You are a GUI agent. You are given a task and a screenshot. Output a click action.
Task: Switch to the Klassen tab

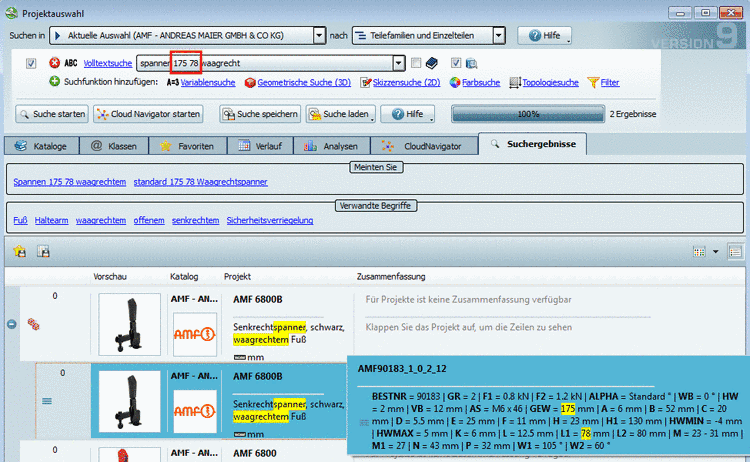(x=114, y=146)
